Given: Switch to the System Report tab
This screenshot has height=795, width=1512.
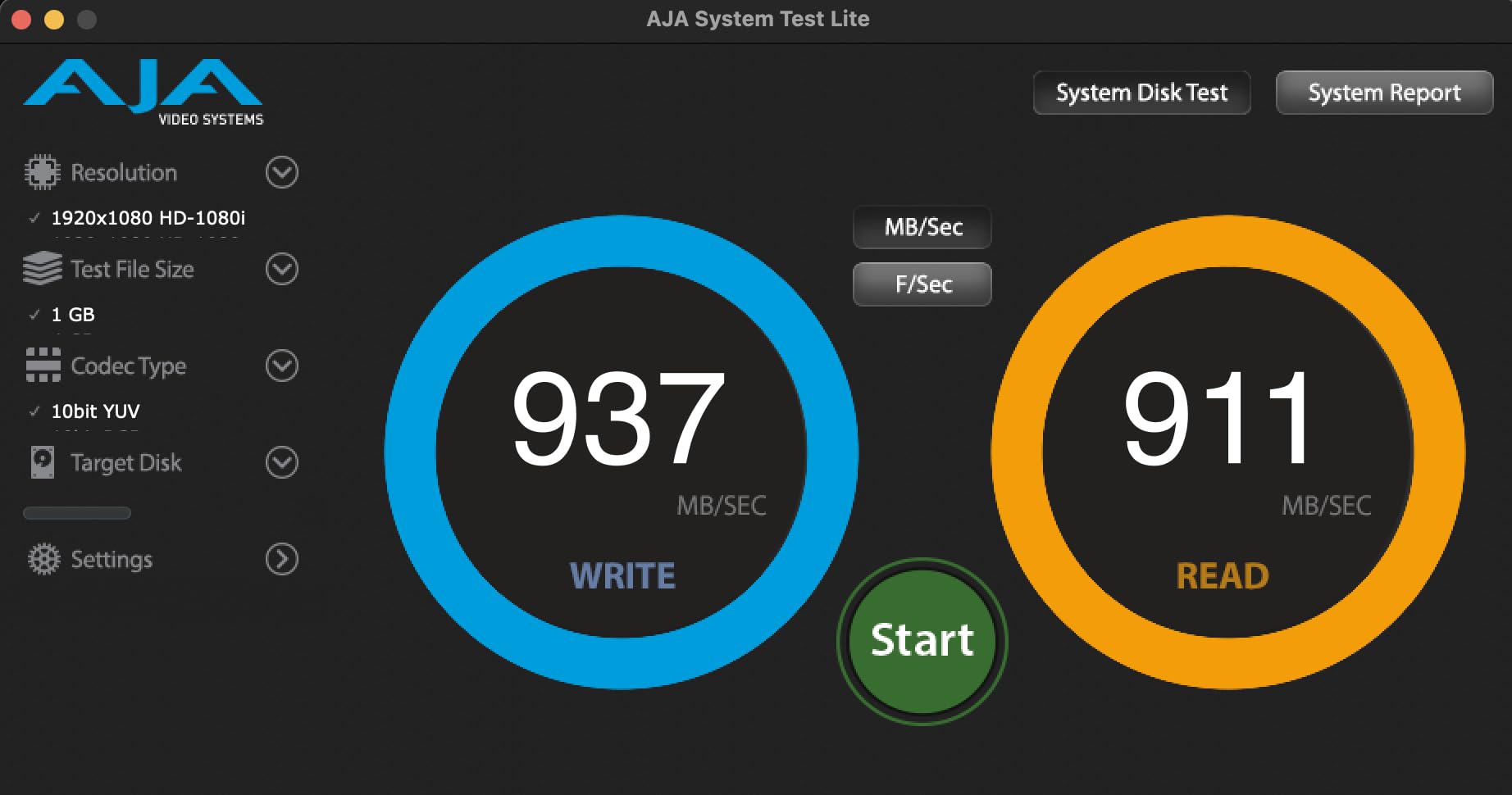Looking at the screenshot, I should coord(1384,93).
